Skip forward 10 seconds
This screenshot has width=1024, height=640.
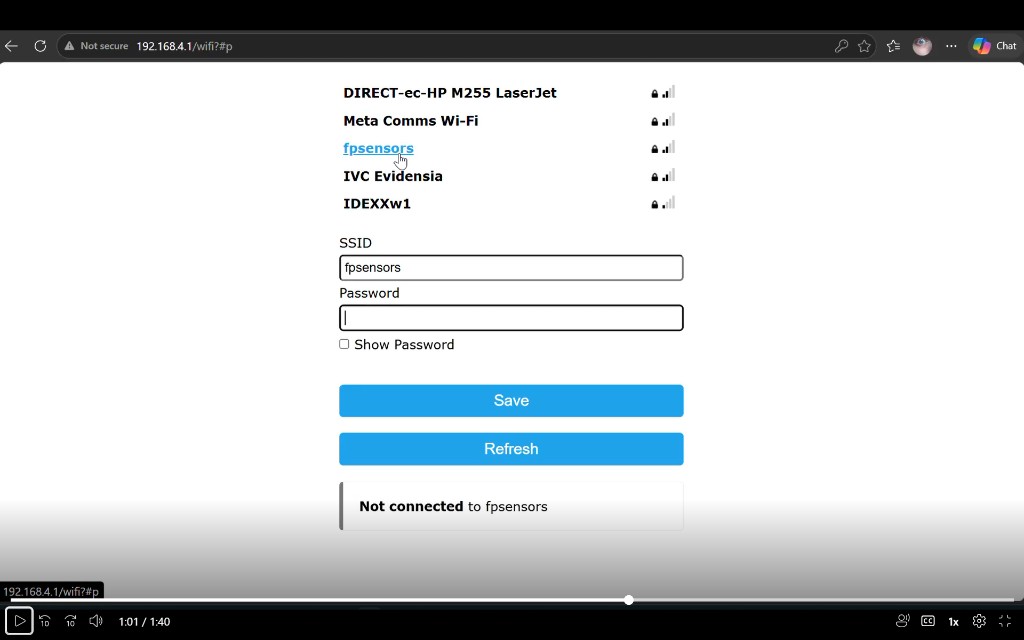coord(71,621)
